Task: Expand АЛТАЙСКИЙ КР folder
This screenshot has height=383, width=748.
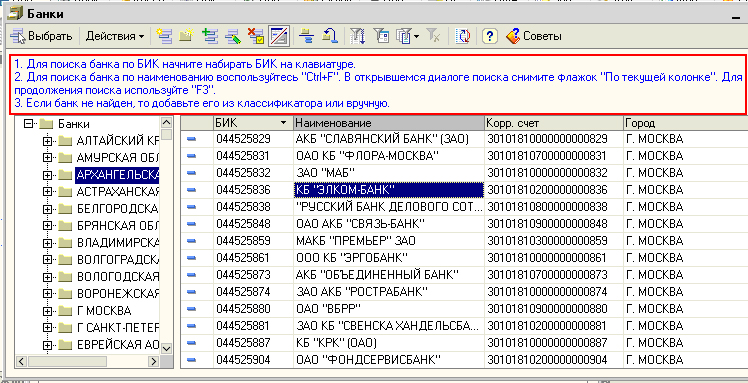Action: 47,141
